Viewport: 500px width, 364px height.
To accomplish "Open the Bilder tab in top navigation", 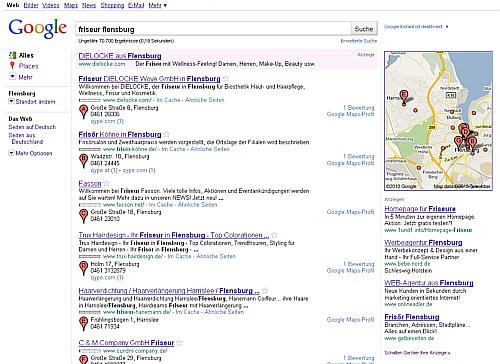I will pos(31,5).
